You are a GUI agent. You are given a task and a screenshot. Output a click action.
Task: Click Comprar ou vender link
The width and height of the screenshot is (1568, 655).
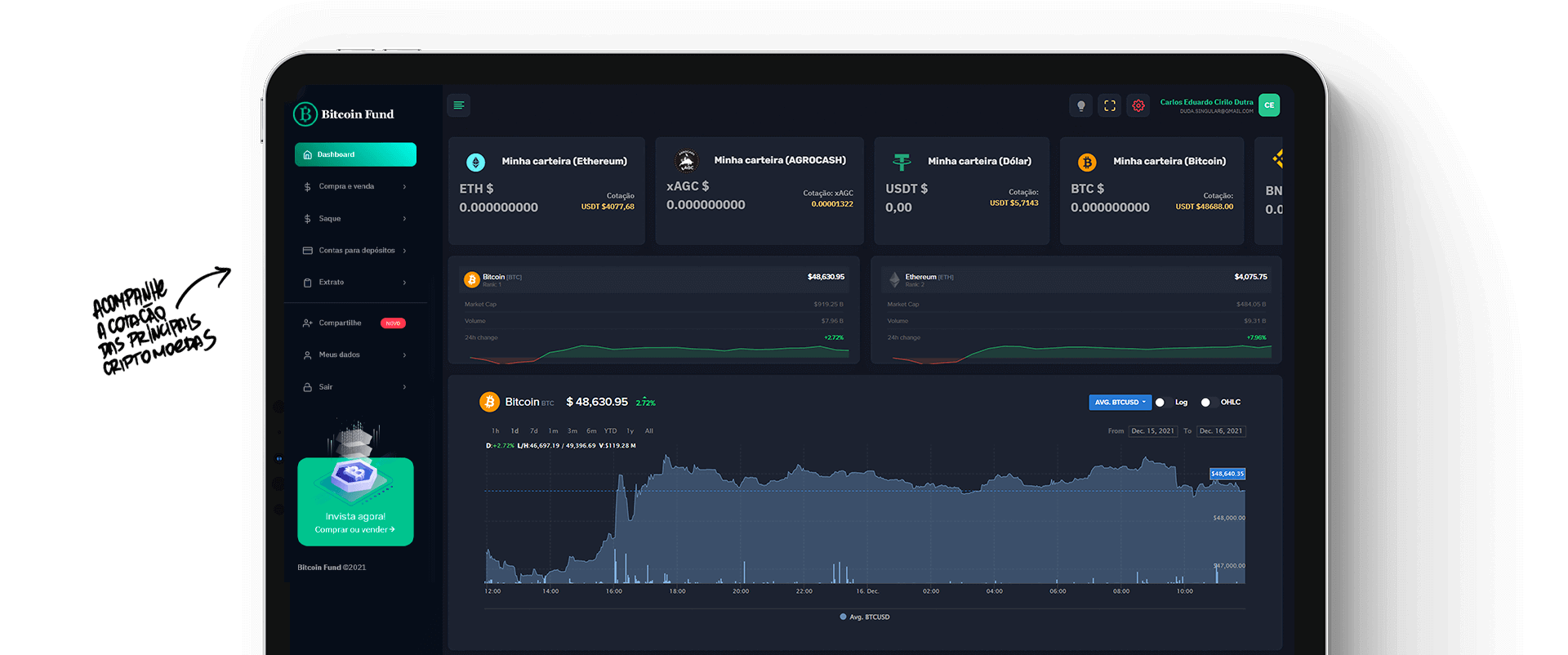[354, 529]
